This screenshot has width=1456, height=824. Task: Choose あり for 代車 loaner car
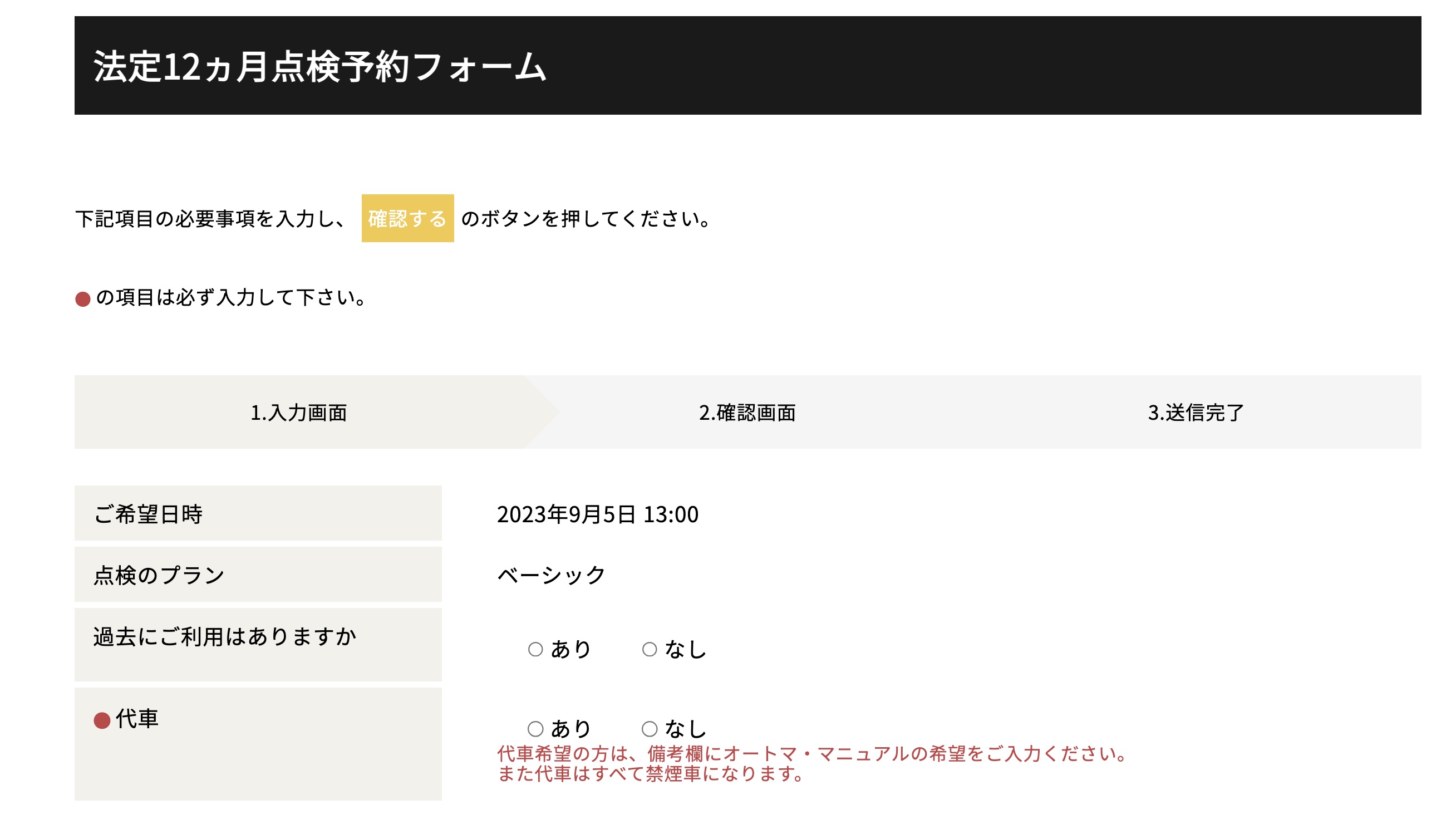[535, 728]
